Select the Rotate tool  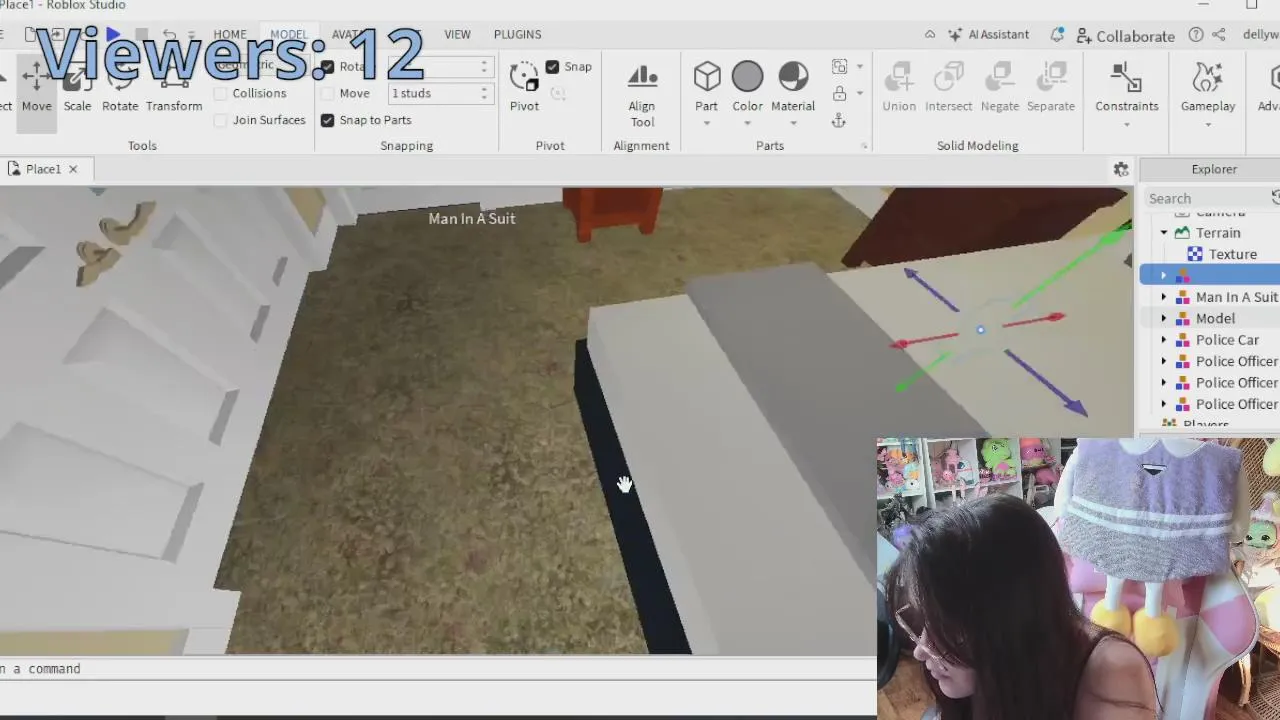pyautogui.click(x=120, y=88)
